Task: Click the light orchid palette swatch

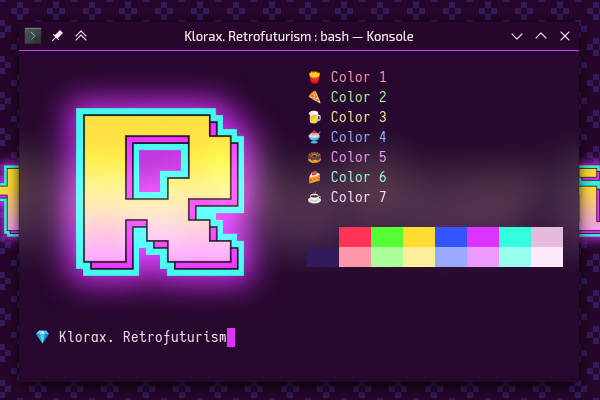Action: [483, 257]
